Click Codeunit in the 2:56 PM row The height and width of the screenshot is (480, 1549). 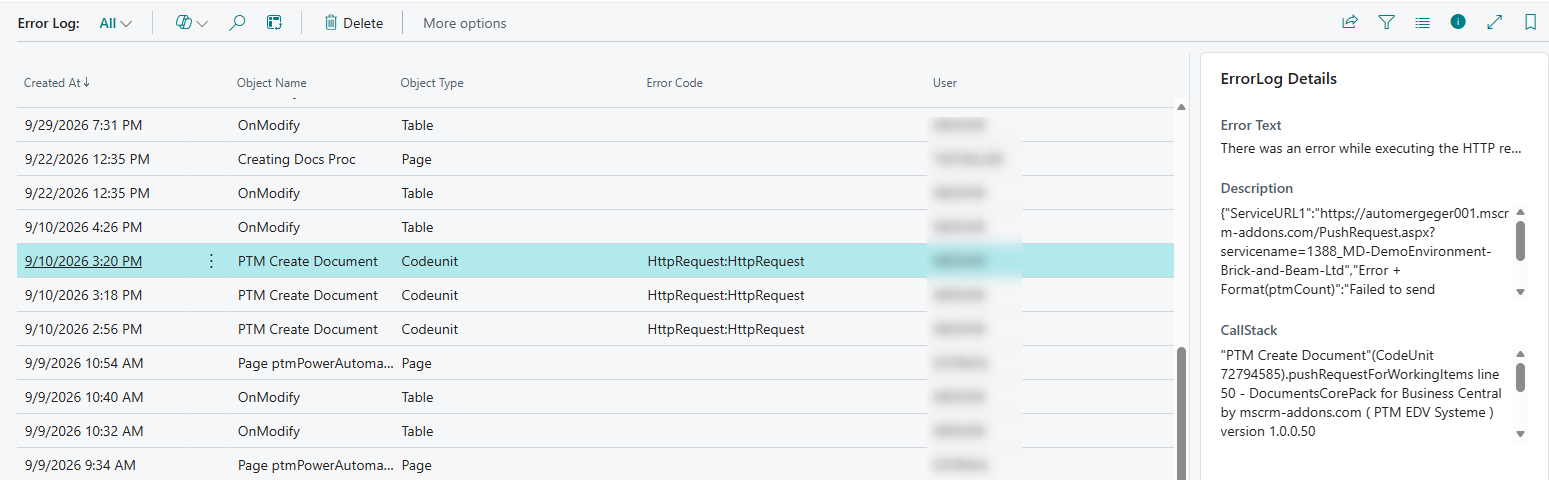tap(431, 329)
